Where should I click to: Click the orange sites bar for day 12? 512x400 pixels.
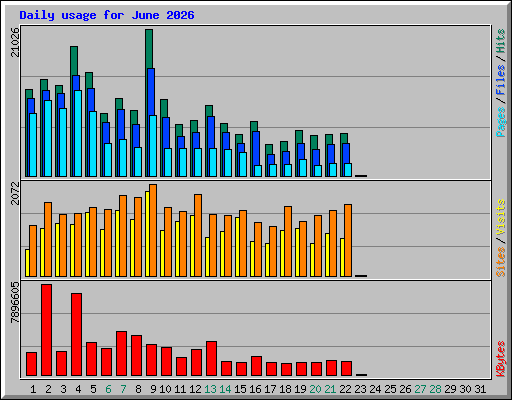tap(198, 235)
